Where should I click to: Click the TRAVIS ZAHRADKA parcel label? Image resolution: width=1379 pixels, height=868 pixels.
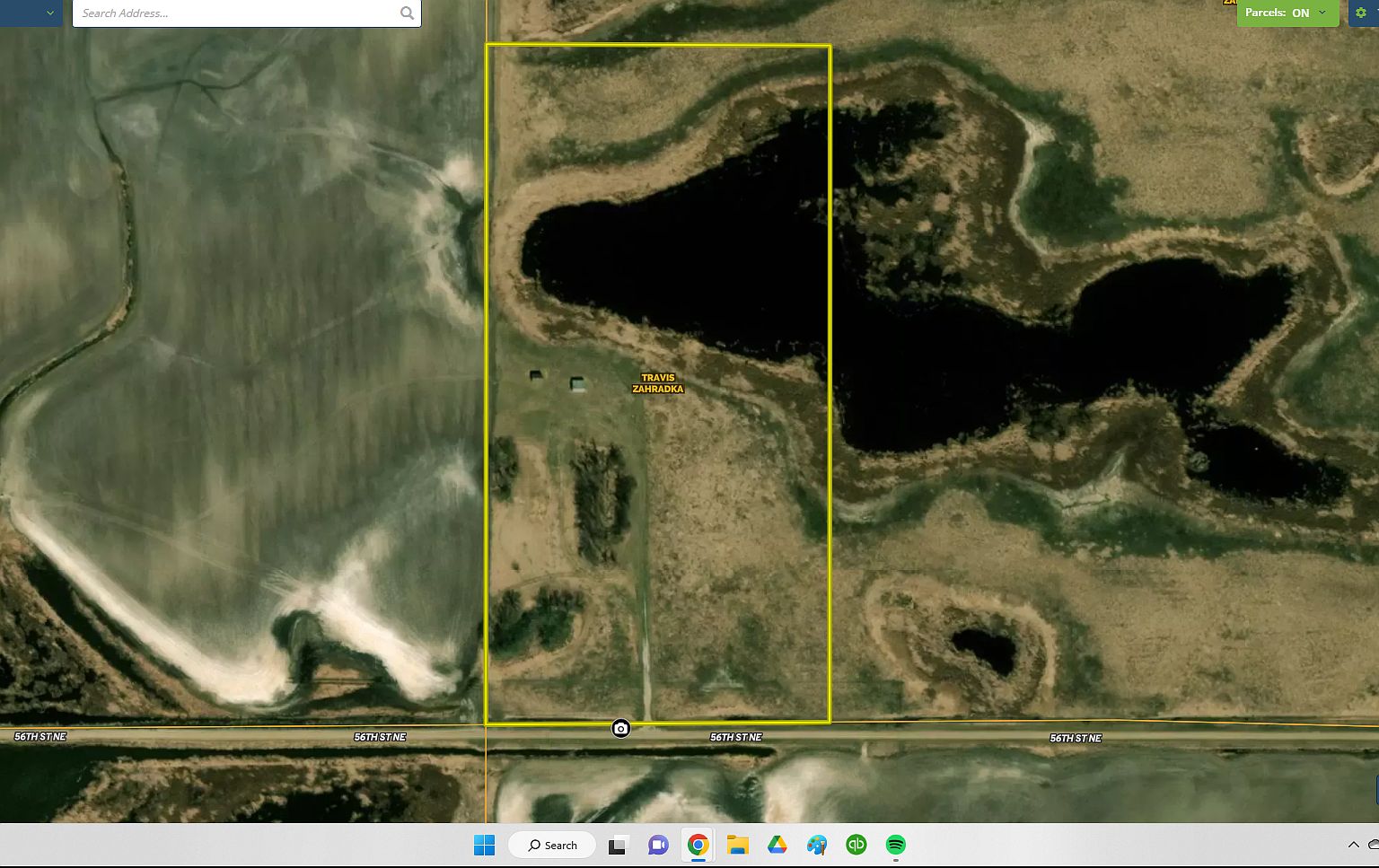pos(658,383)
